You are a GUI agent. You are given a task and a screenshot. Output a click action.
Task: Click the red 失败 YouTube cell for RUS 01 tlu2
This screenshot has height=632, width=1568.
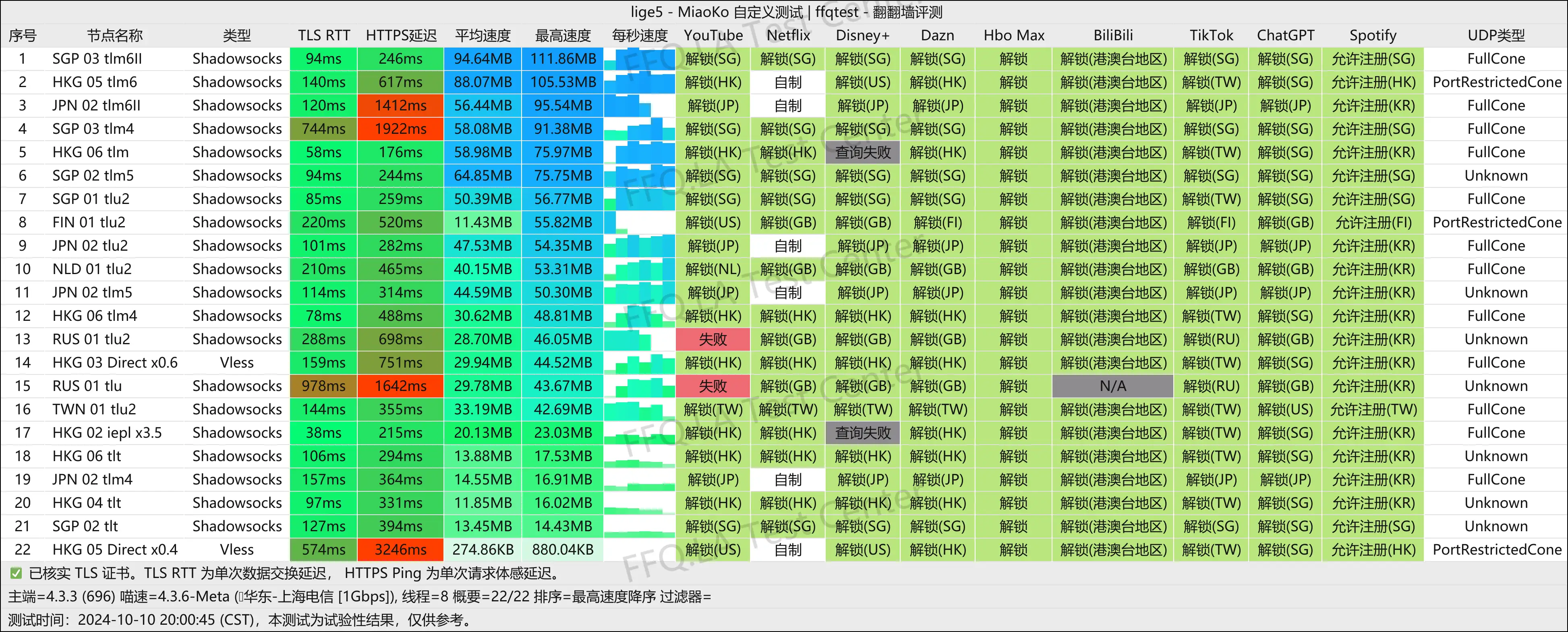pyautogui.click(x=713, y=339)
